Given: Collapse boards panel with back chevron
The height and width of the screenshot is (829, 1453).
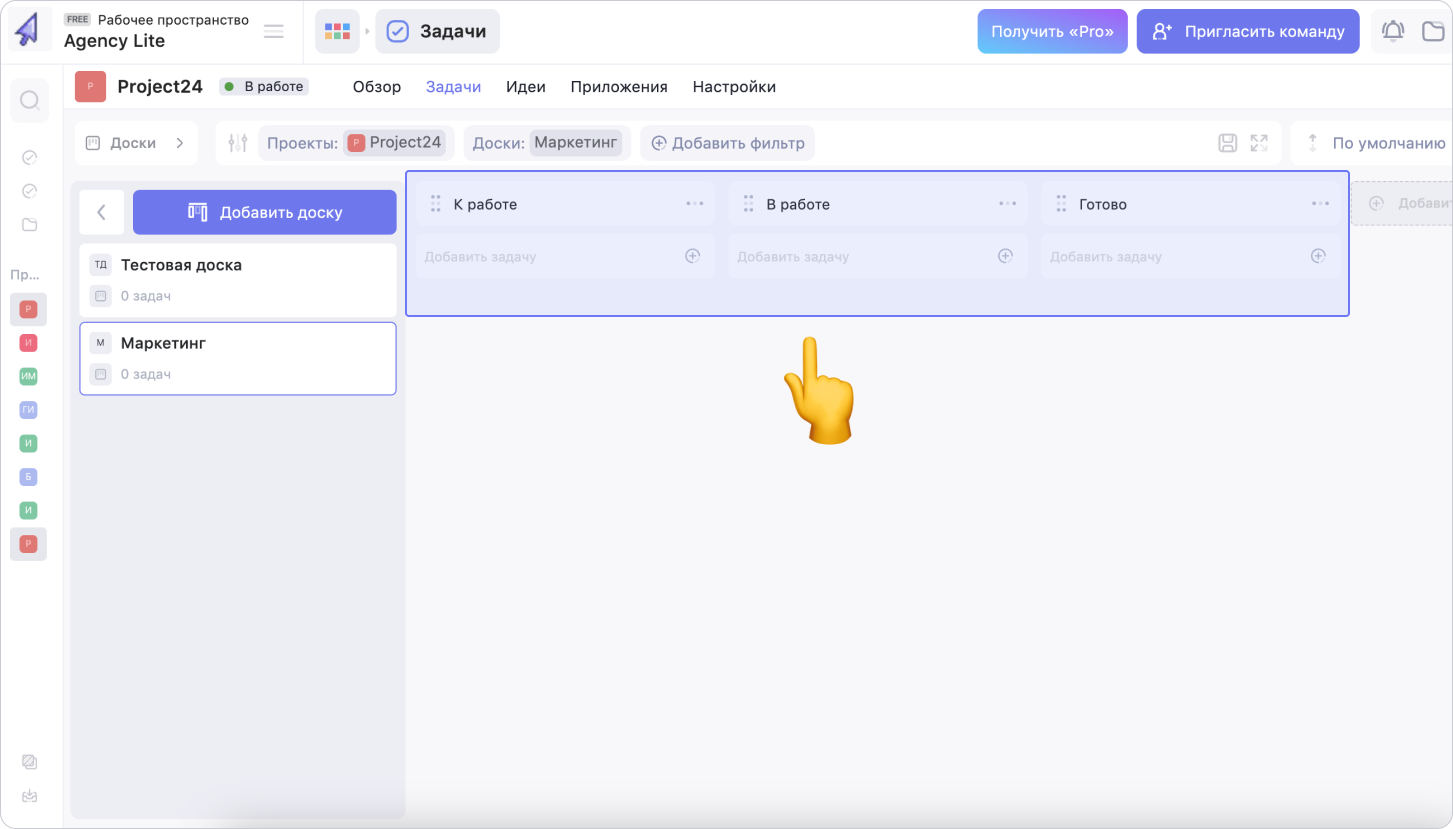Looking at the screenshot, I should pos(101,212).
